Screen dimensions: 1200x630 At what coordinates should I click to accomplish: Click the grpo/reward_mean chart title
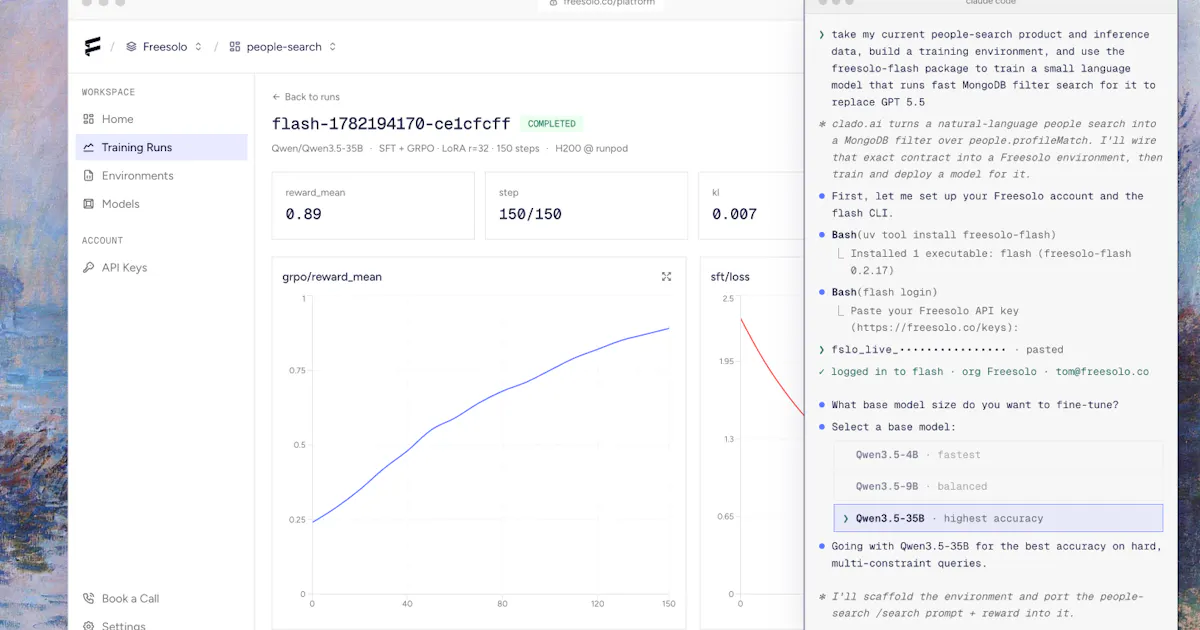coord(332,277)
